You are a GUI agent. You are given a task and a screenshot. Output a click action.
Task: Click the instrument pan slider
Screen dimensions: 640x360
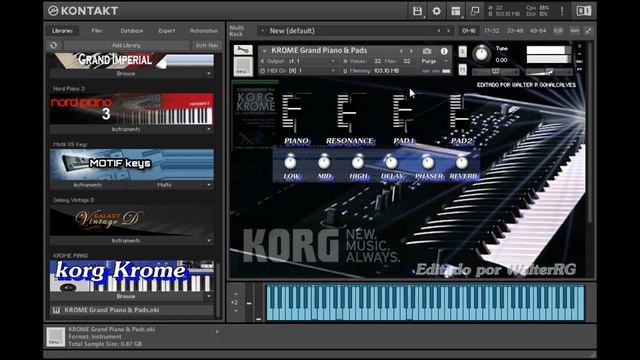(x=496, y=72)
